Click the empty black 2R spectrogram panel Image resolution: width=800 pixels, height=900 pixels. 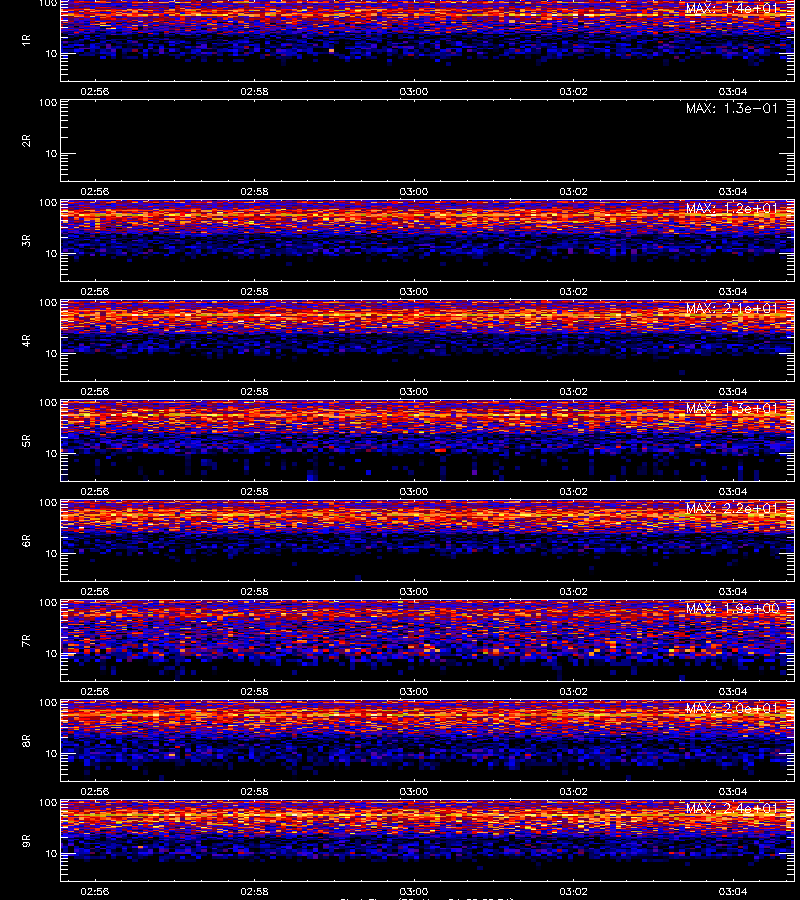[427, 141]
